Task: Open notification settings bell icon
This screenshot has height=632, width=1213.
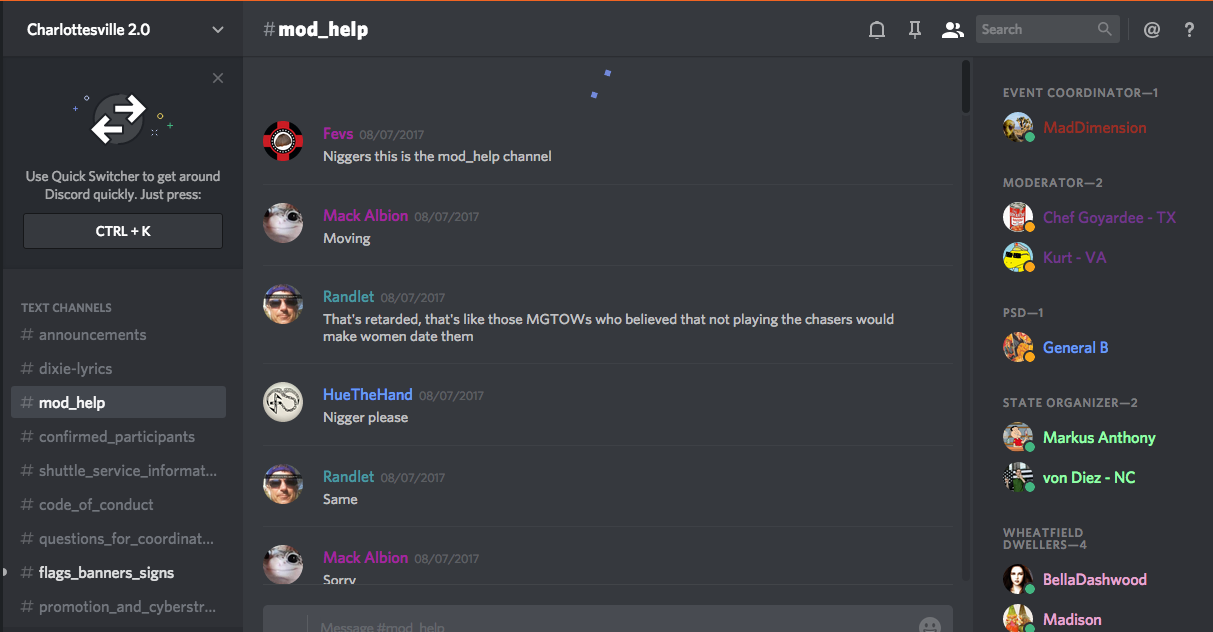Action: tap(877, 30)
